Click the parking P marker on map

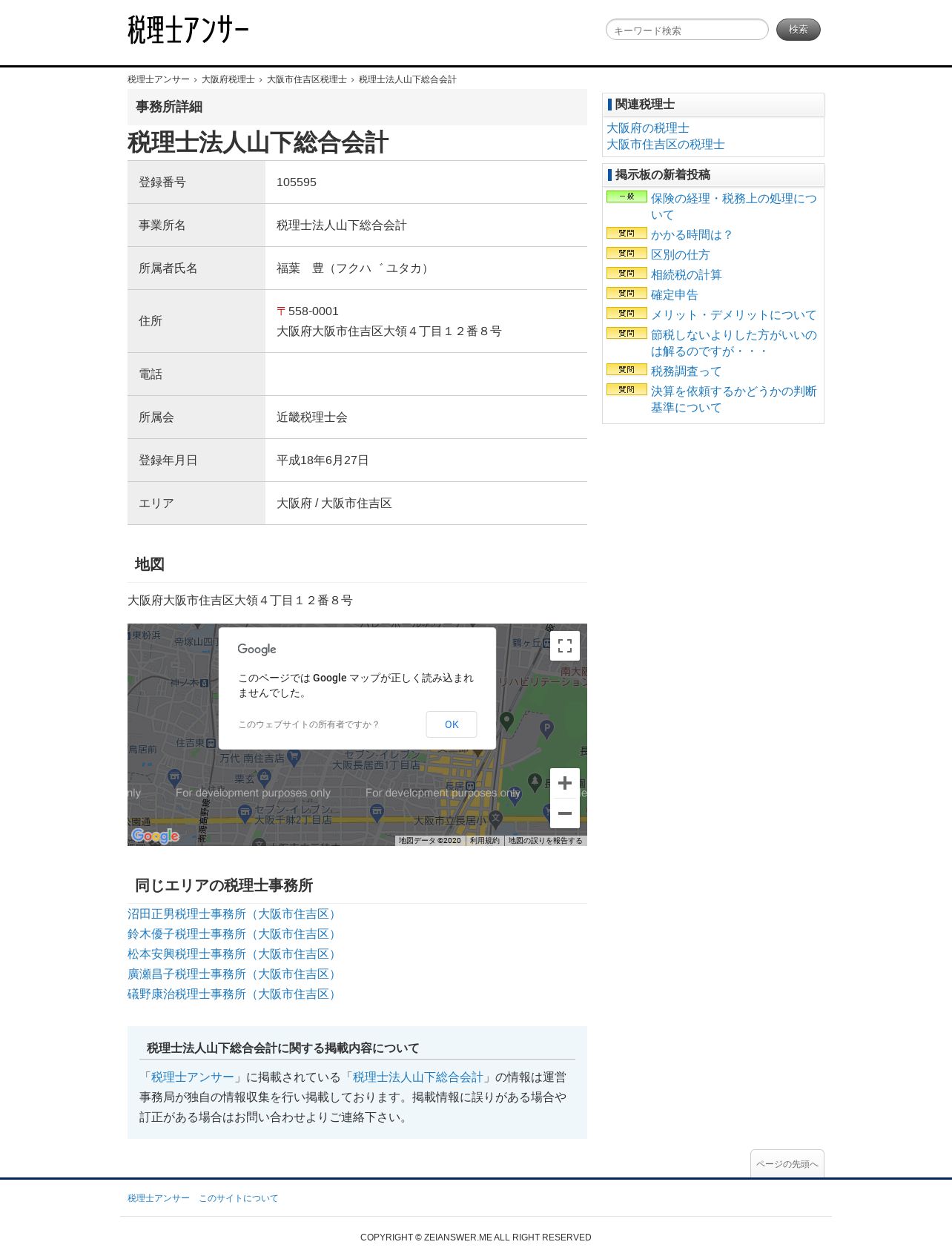pyautogui.click(x=546, y=730)
